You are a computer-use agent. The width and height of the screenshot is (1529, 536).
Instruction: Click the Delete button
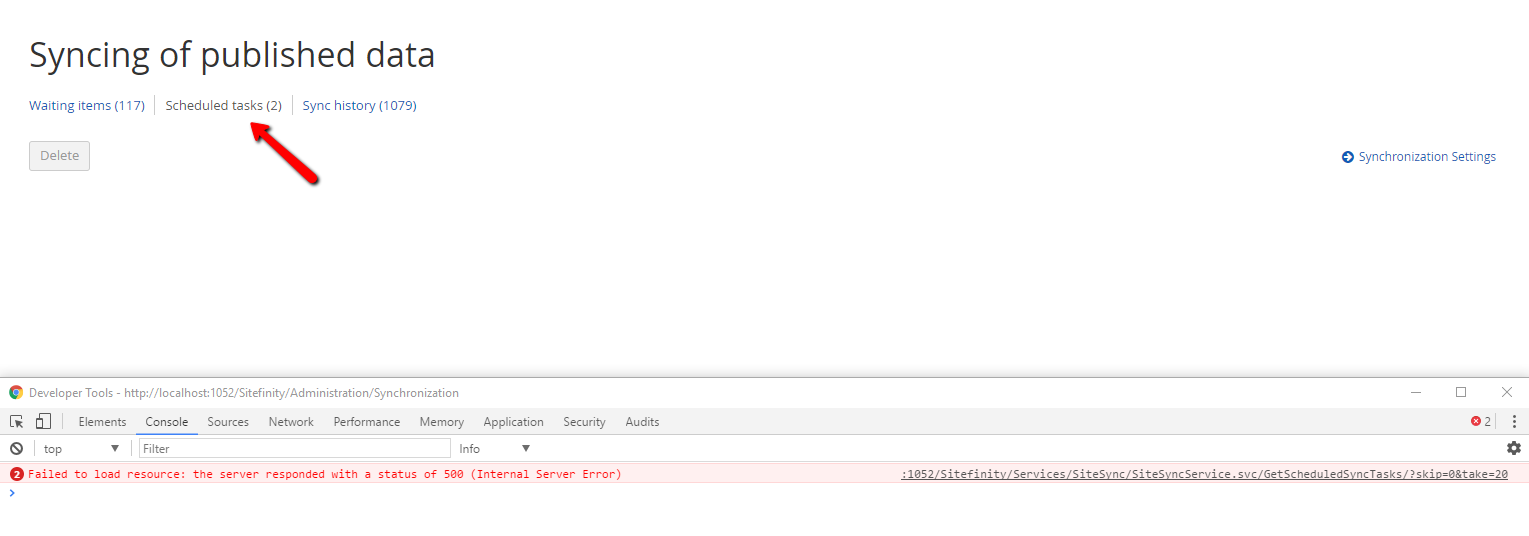[x=59, y=156]
